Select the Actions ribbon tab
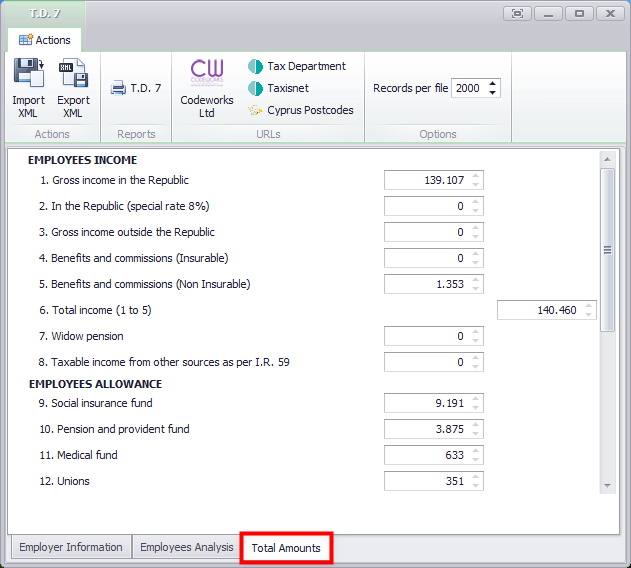 coord(45,40)
